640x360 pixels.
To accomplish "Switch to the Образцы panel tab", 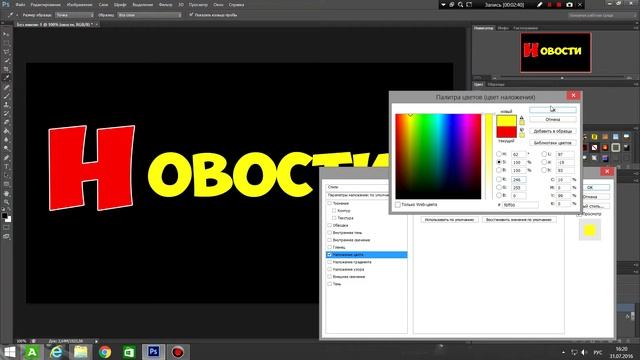I will pos(496,84).
